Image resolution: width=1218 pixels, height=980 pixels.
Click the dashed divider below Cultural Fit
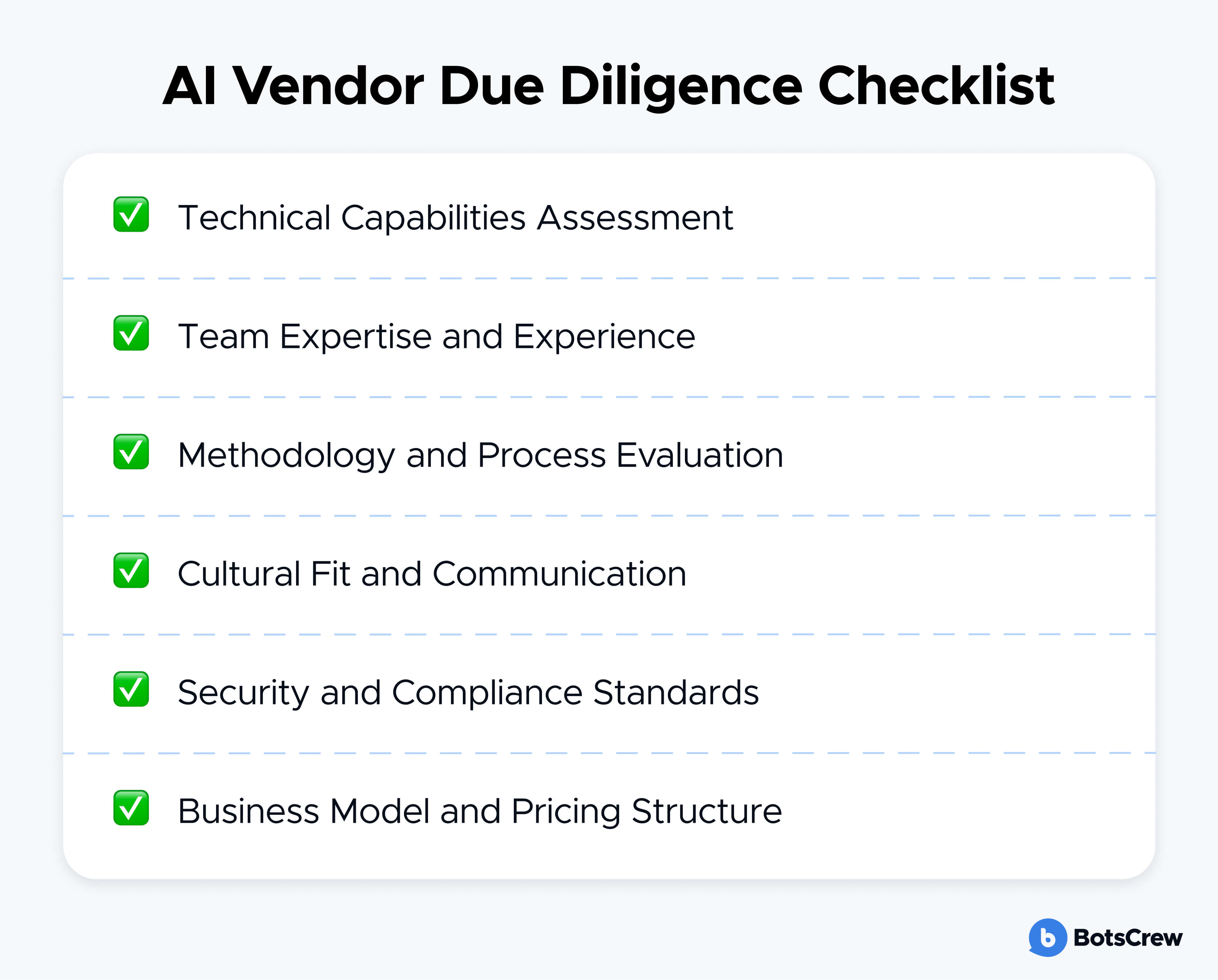[609, 635]
